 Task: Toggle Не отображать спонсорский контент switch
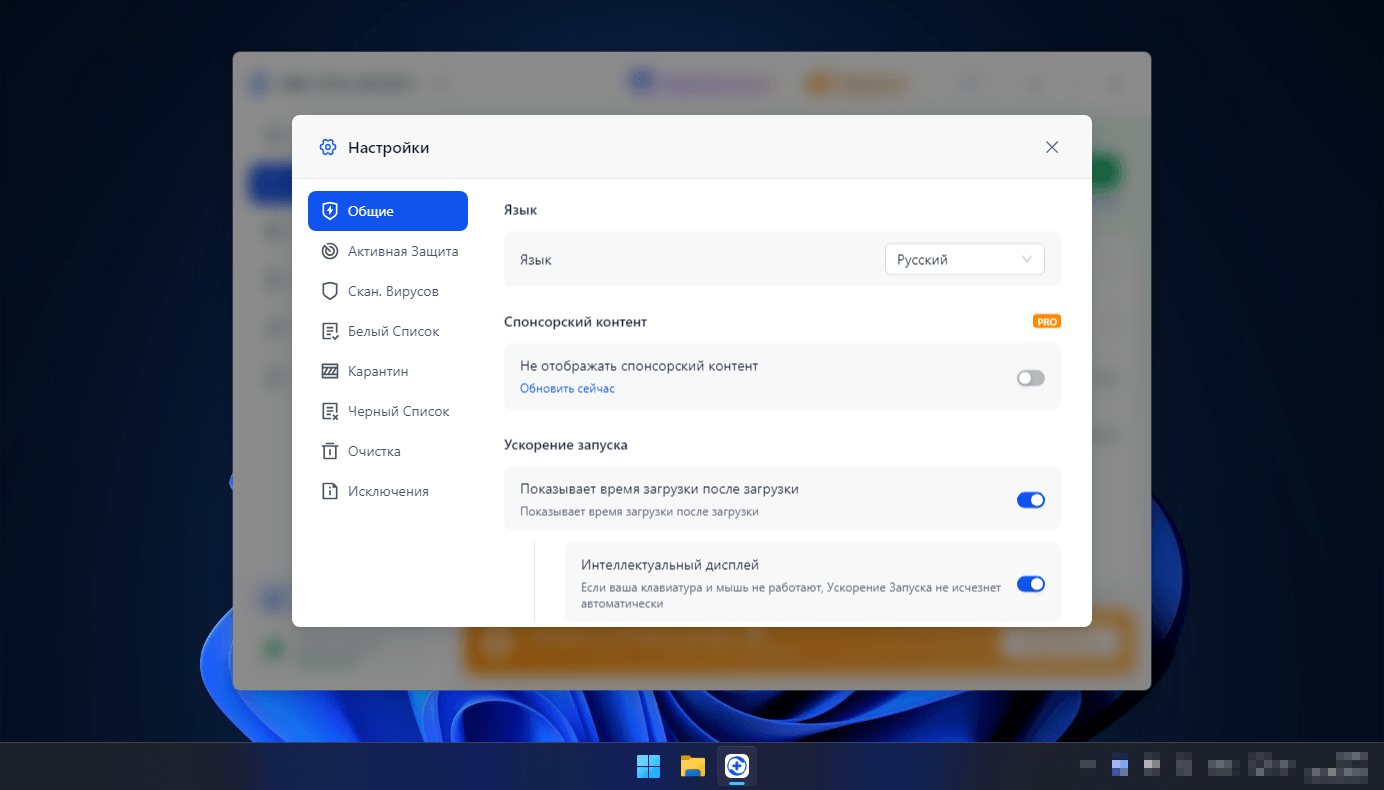(x=1031, y=378)
